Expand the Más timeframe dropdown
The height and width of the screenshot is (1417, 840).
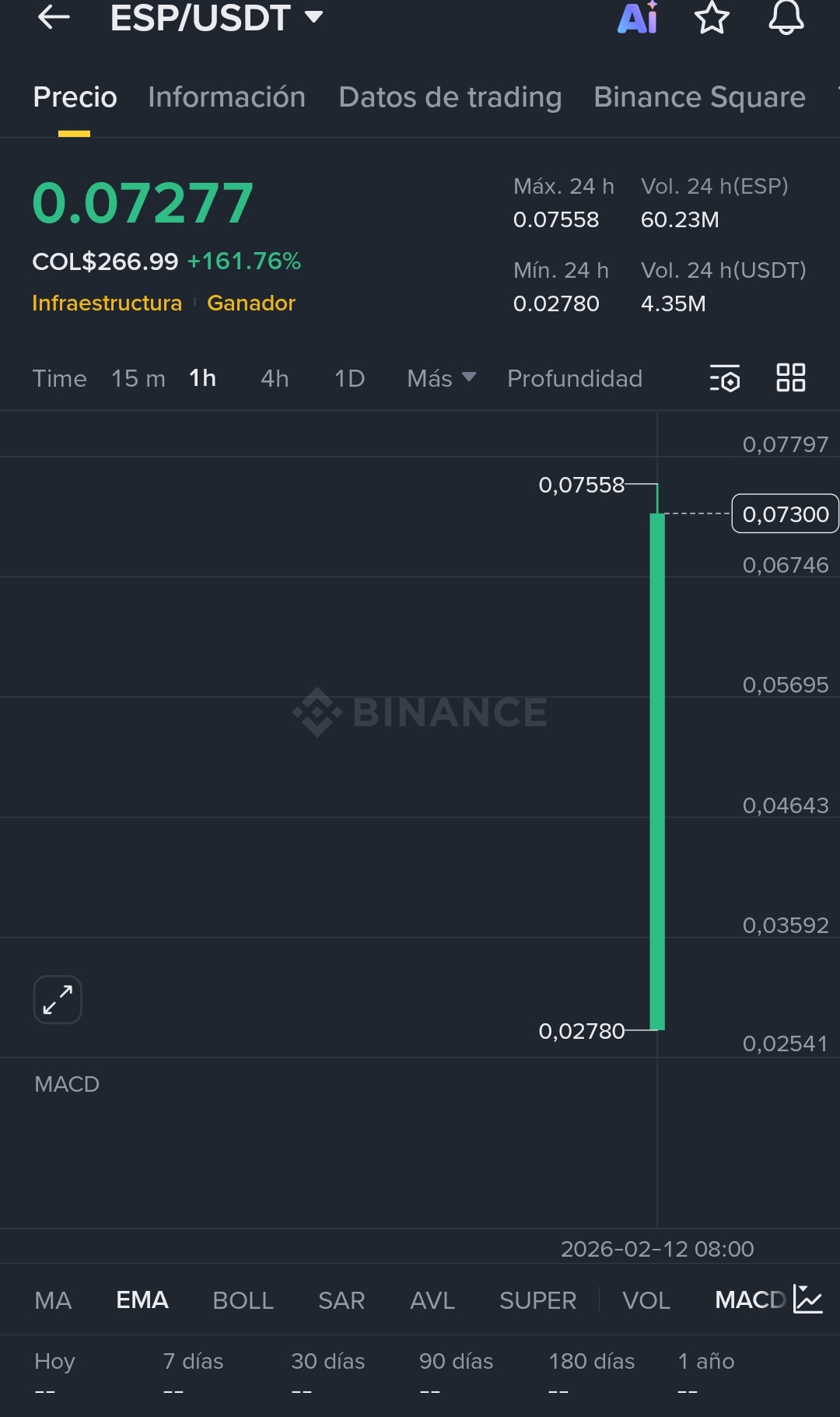[441, 378]
